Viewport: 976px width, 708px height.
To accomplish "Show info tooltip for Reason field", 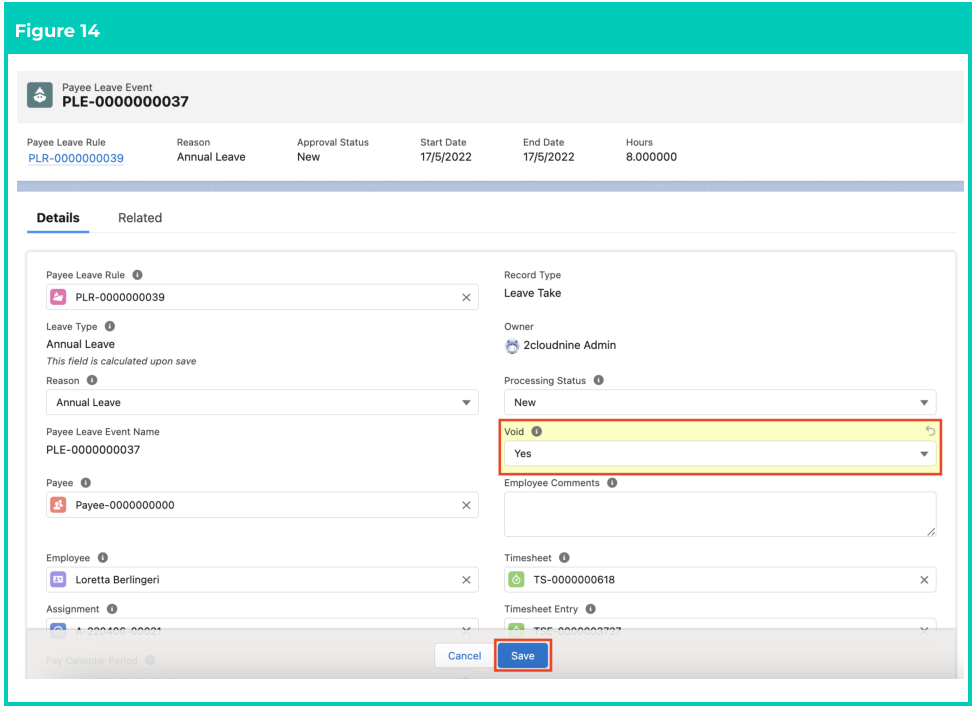I will (x=92, y=380).
